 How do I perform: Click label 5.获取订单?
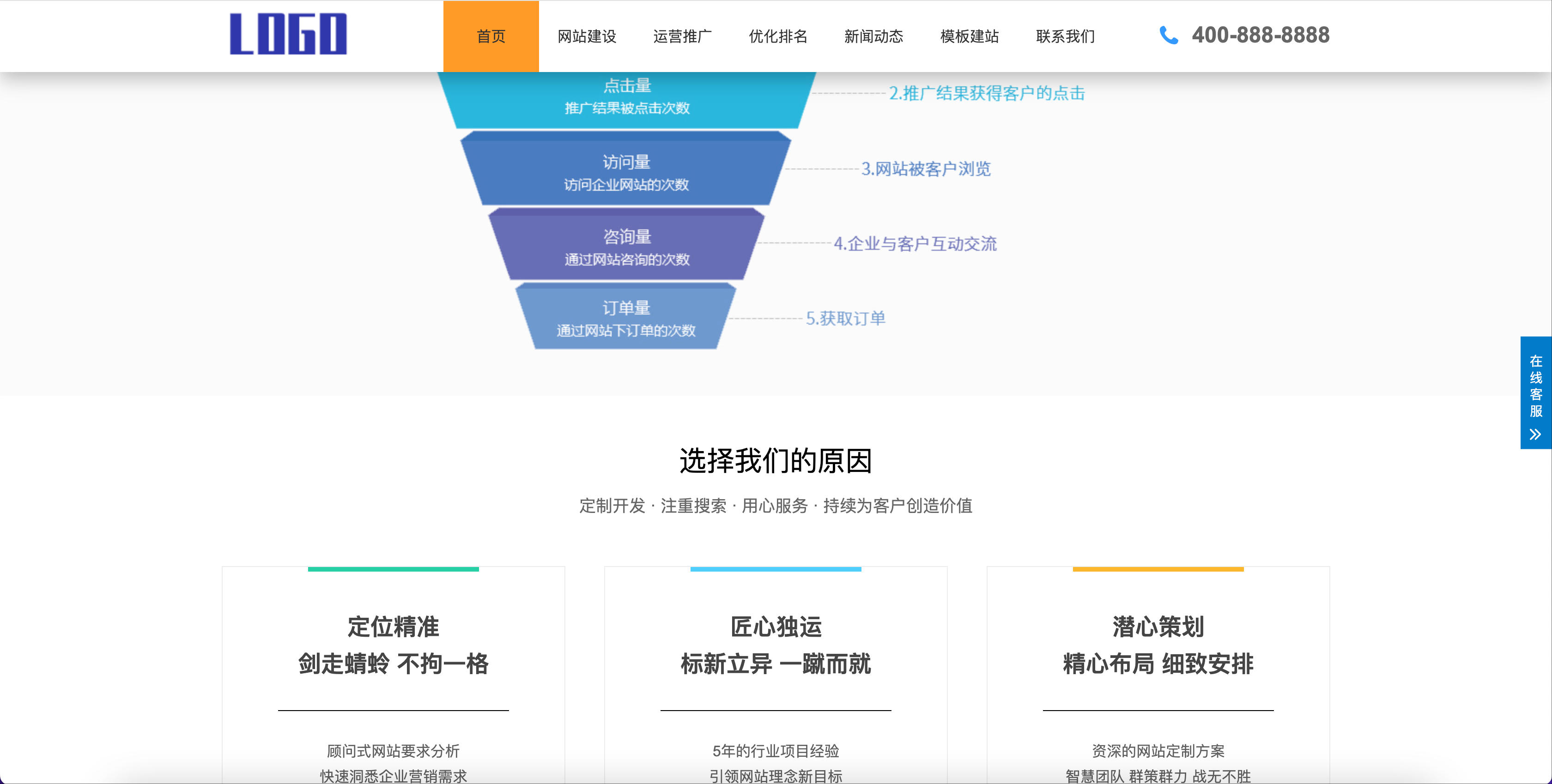845,318
